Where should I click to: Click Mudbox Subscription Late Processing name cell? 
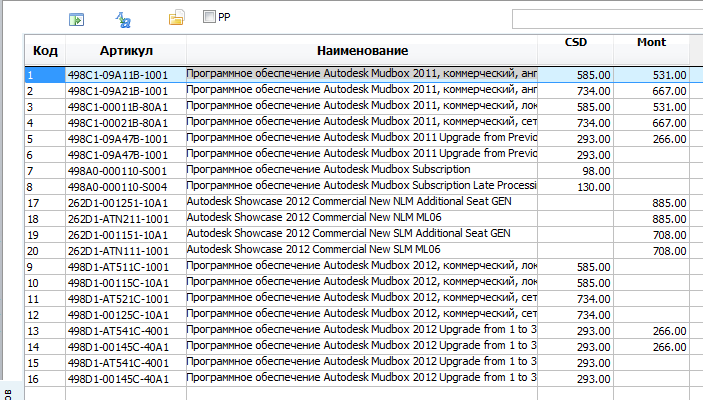[362, 186]
